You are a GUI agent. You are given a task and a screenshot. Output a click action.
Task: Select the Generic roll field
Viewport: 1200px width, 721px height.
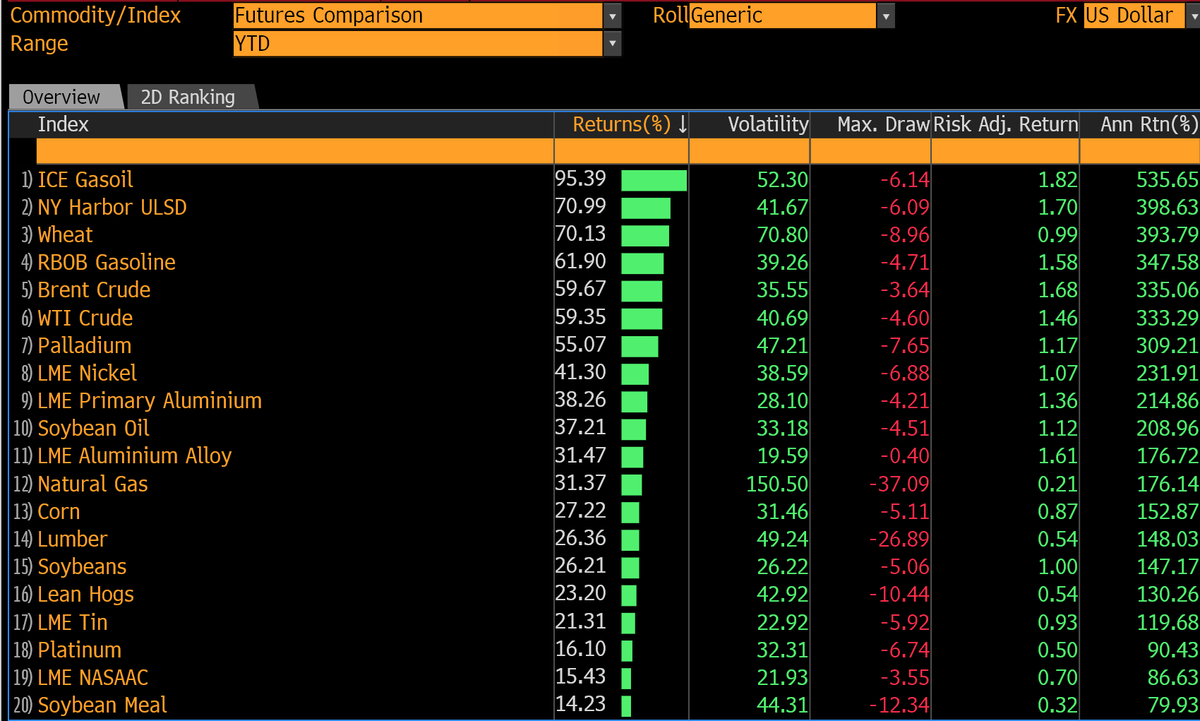[x=783, y=16]
